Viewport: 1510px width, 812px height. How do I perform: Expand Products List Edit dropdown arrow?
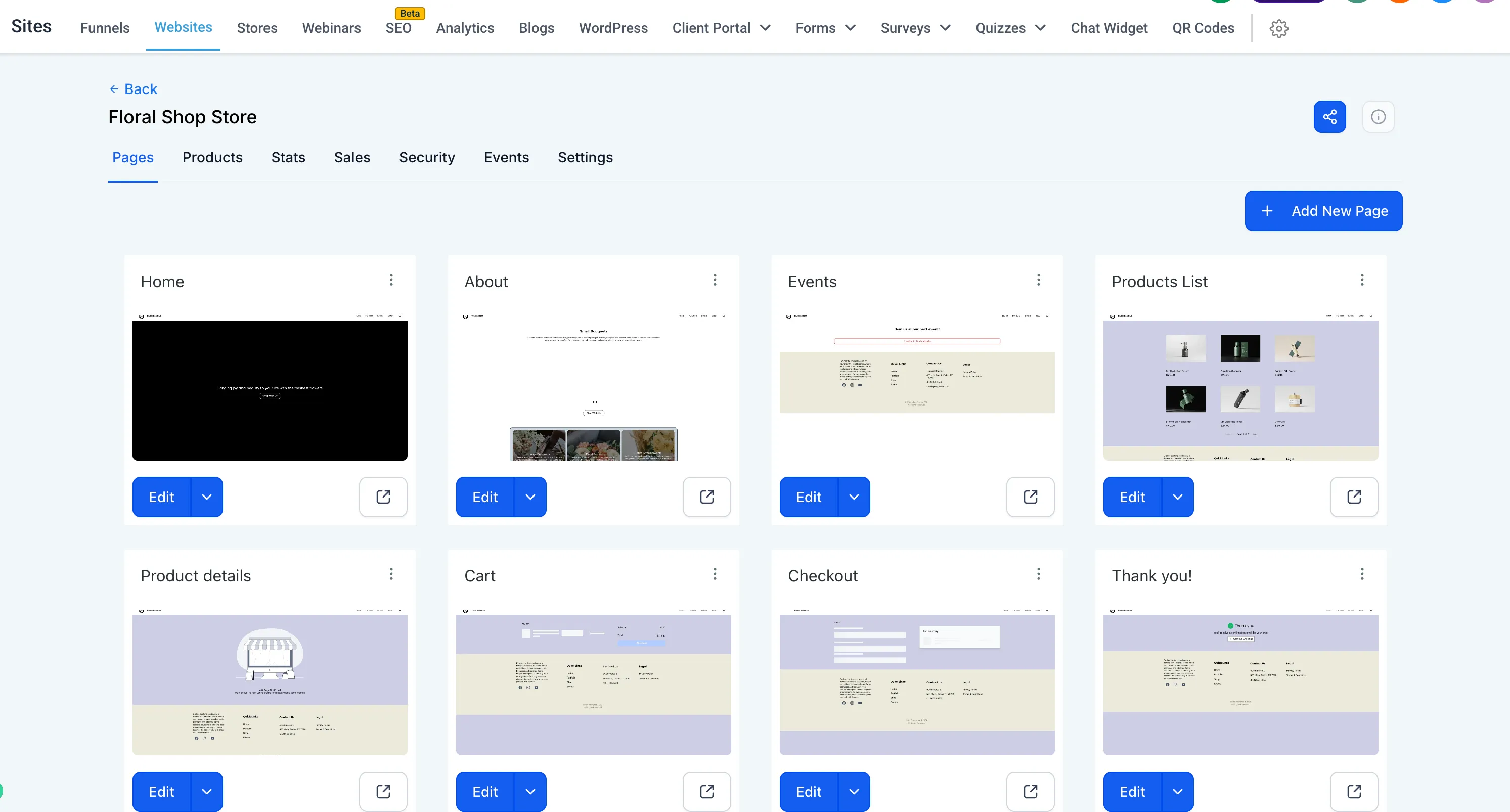click(x=1177, y=497)
